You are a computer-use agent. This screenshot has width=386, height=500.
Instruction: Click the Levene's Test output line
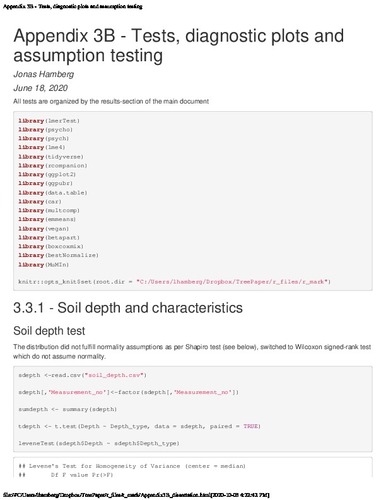[x=132, y=466]
